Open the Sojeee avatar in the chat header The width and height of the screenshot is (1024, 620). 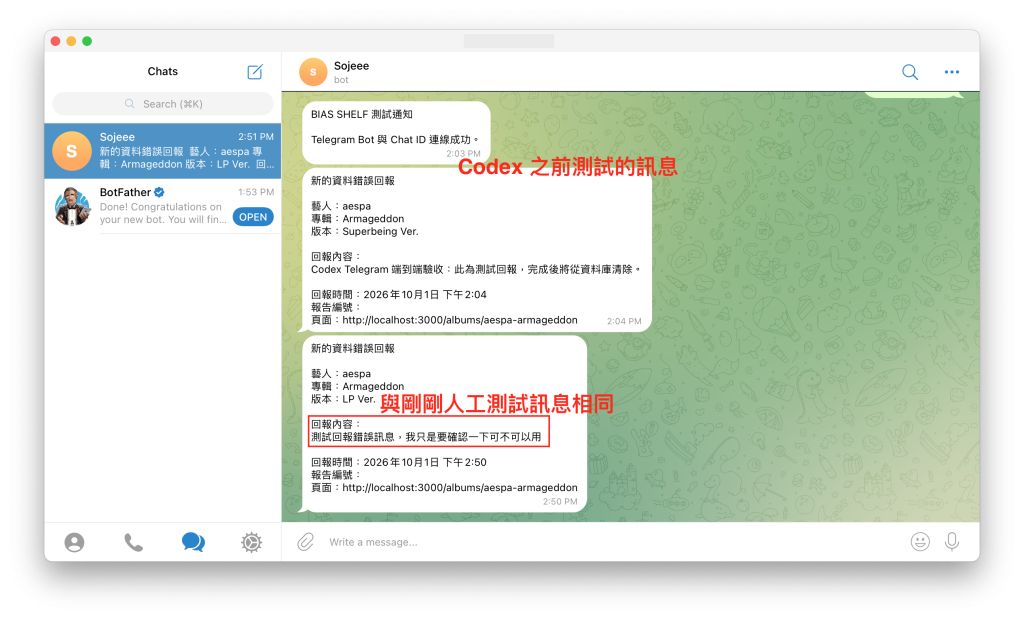[313, 72]
